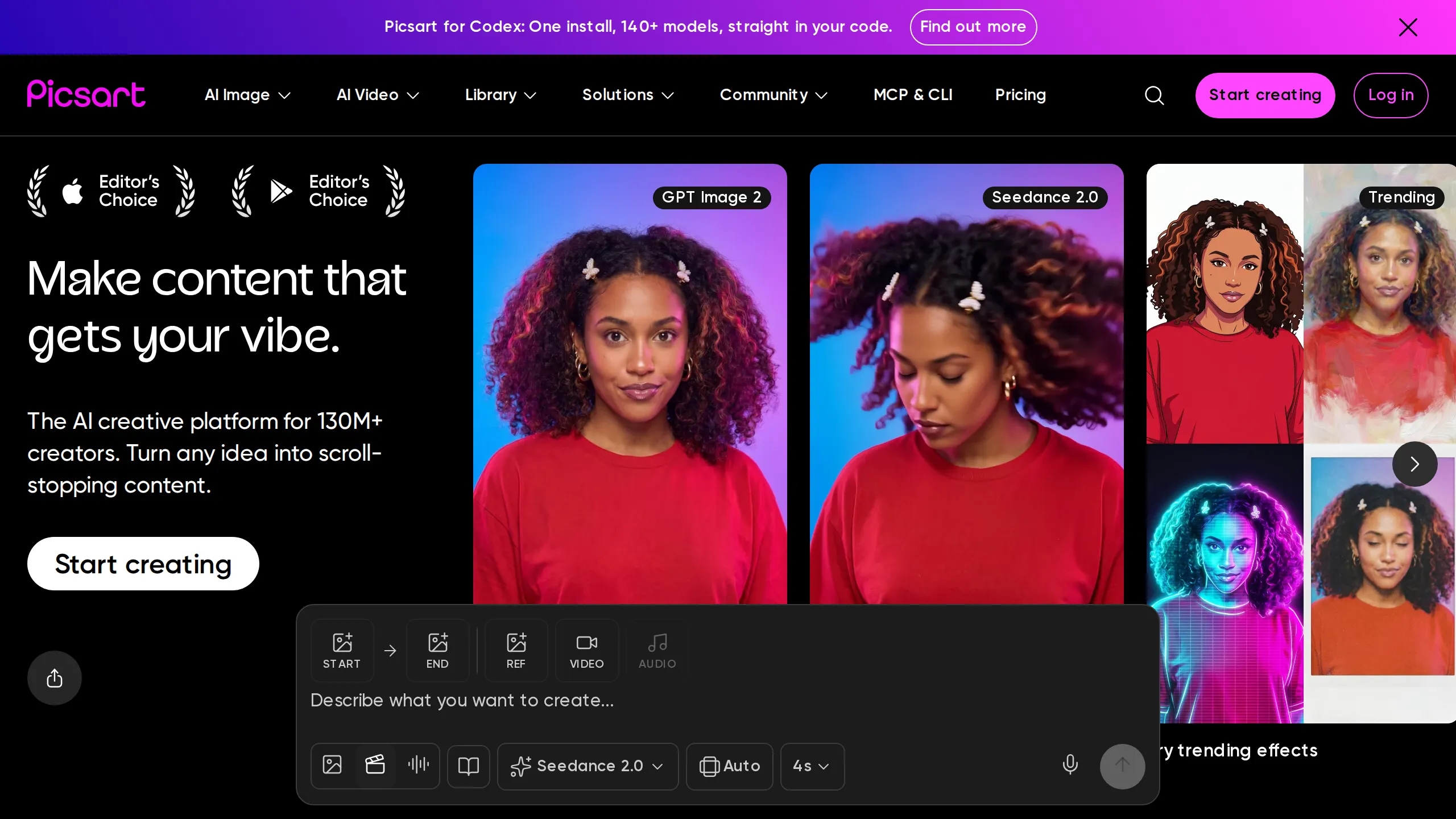Click the Trending label tag
This screenshot has width=1456, height=819.
point(1401,197)
